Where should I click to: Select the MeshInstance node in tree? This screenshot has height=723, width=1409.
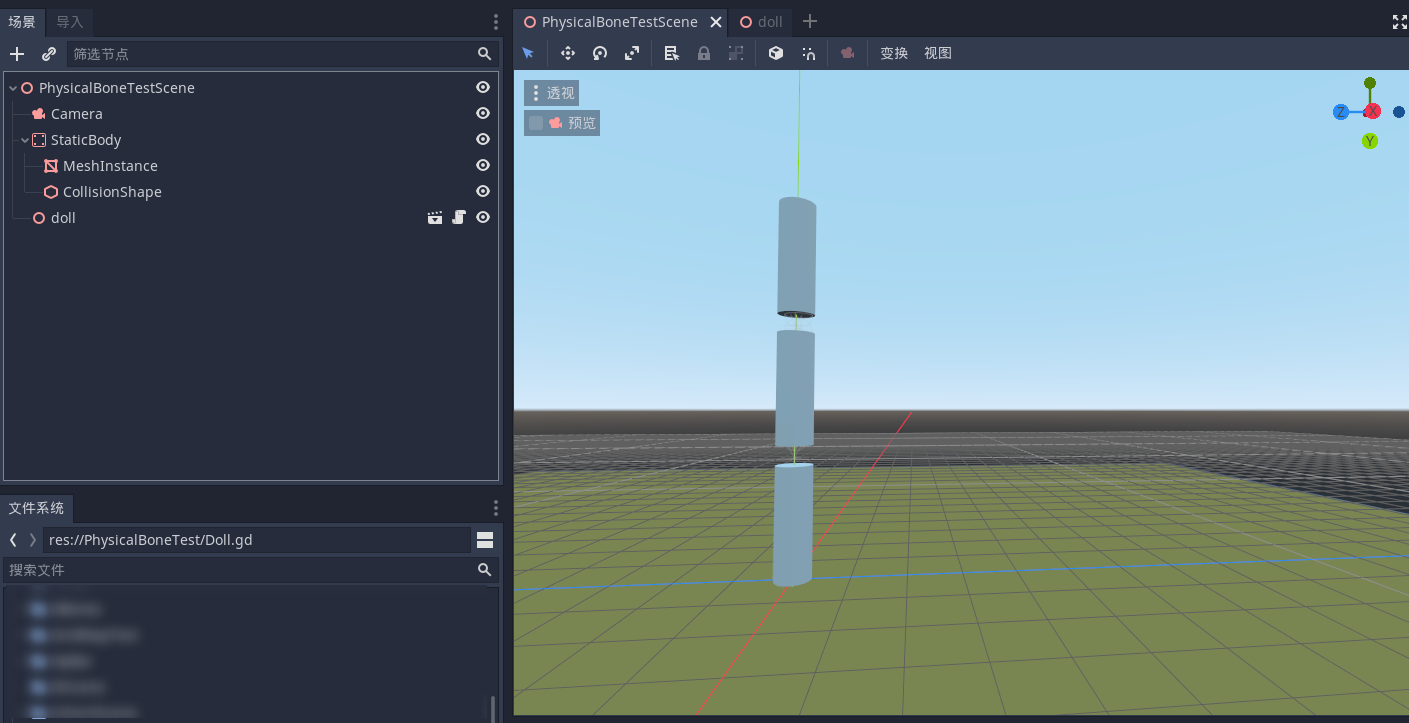click(110, 166)
